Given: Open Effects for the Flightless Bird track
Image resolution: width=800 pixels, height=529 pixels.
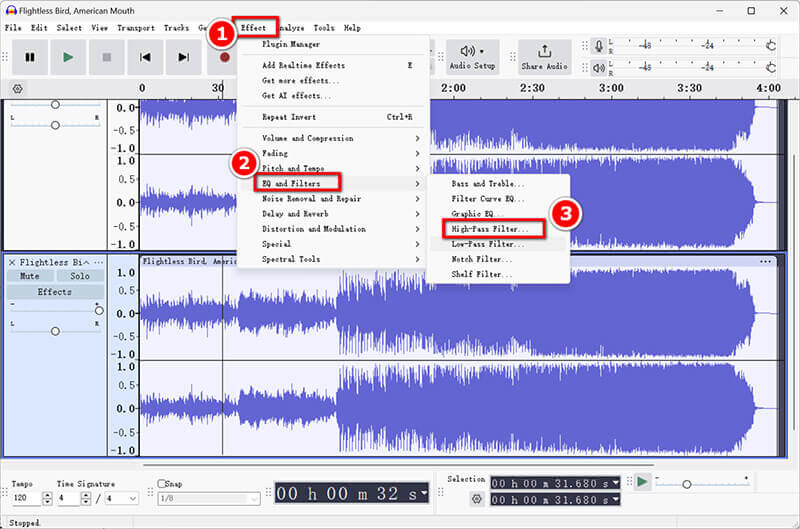Looking at the screenshot, I should coord(55,292).
